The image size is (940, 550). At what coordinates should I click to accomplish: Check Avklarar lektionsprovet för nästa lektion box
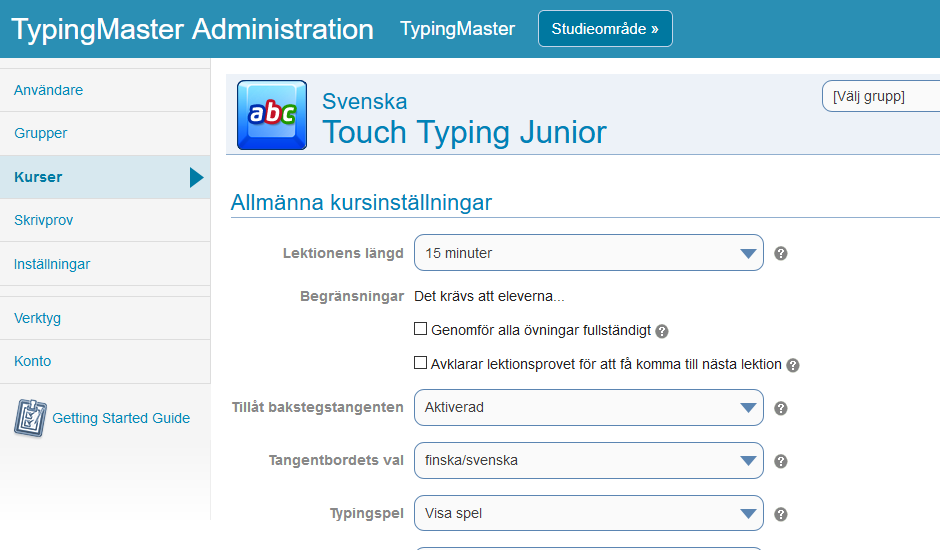[421, 363]
